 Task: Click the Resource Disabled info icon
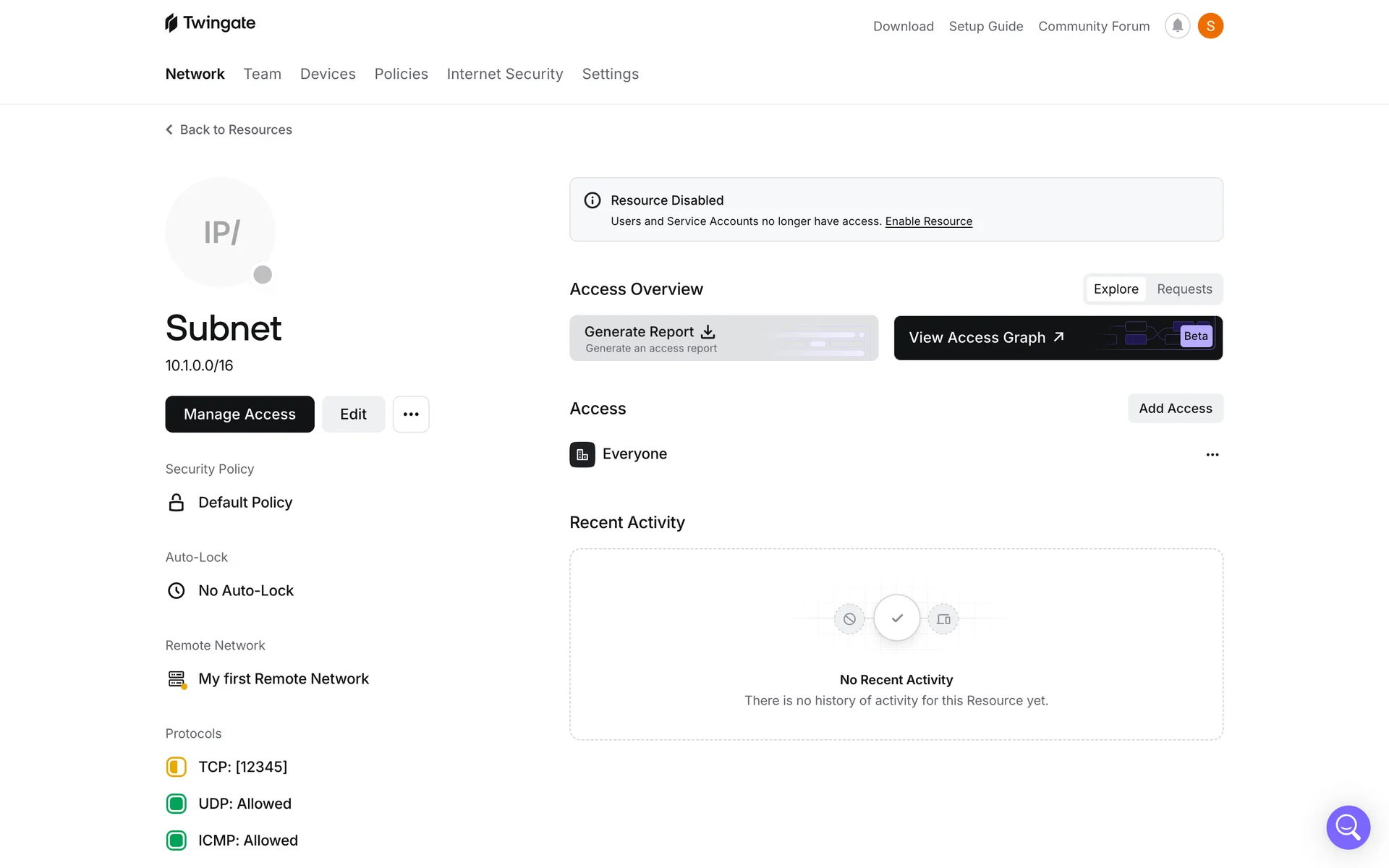point(592,200)
